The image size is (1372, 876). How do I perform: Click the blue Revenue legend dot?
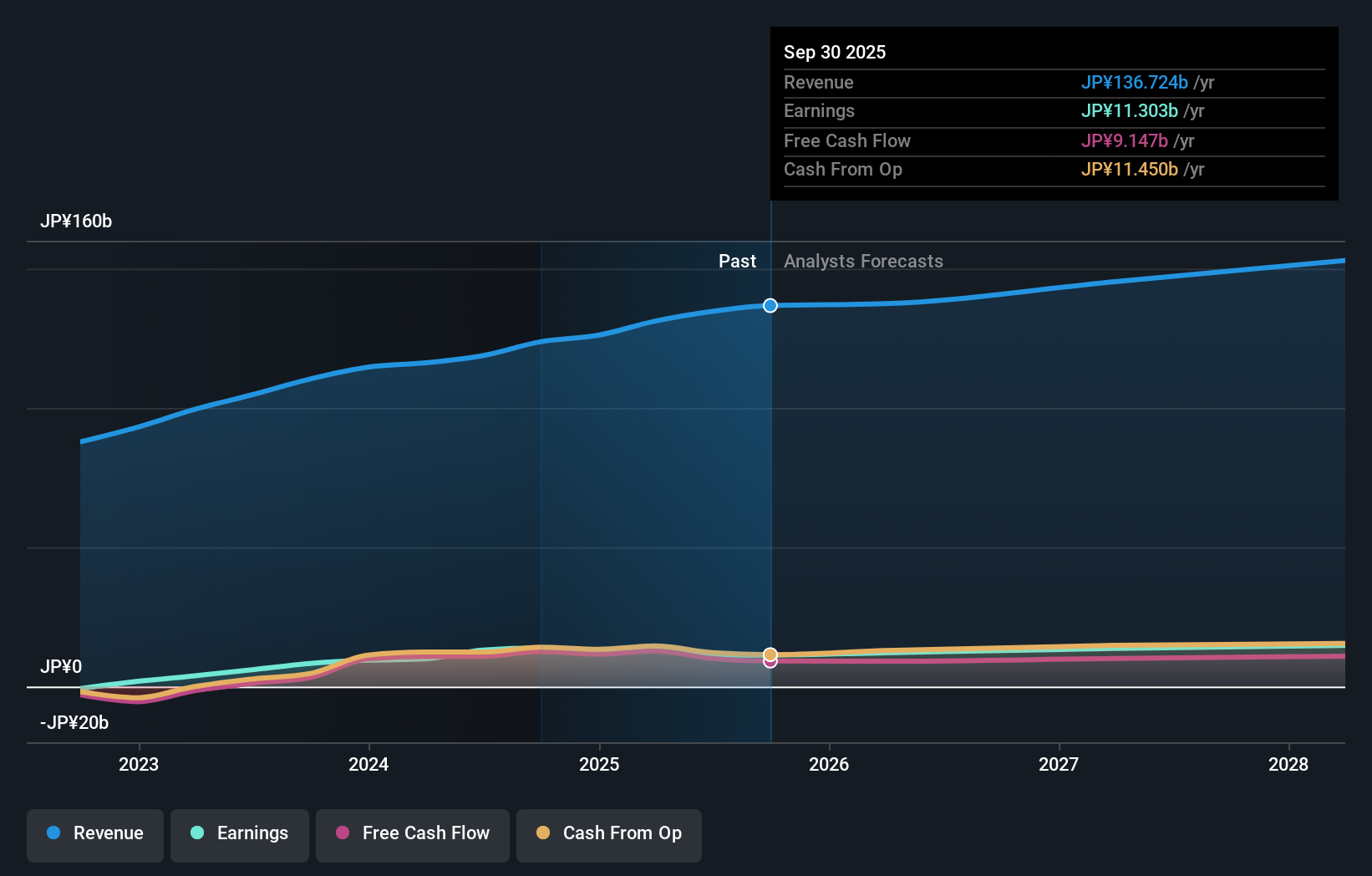click(55, 833)
